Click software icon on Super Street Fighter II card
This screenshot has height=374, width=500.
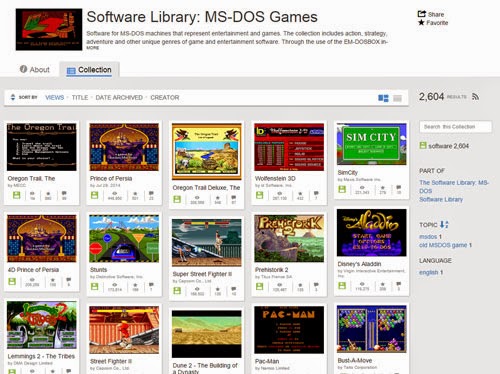(177, 291)
